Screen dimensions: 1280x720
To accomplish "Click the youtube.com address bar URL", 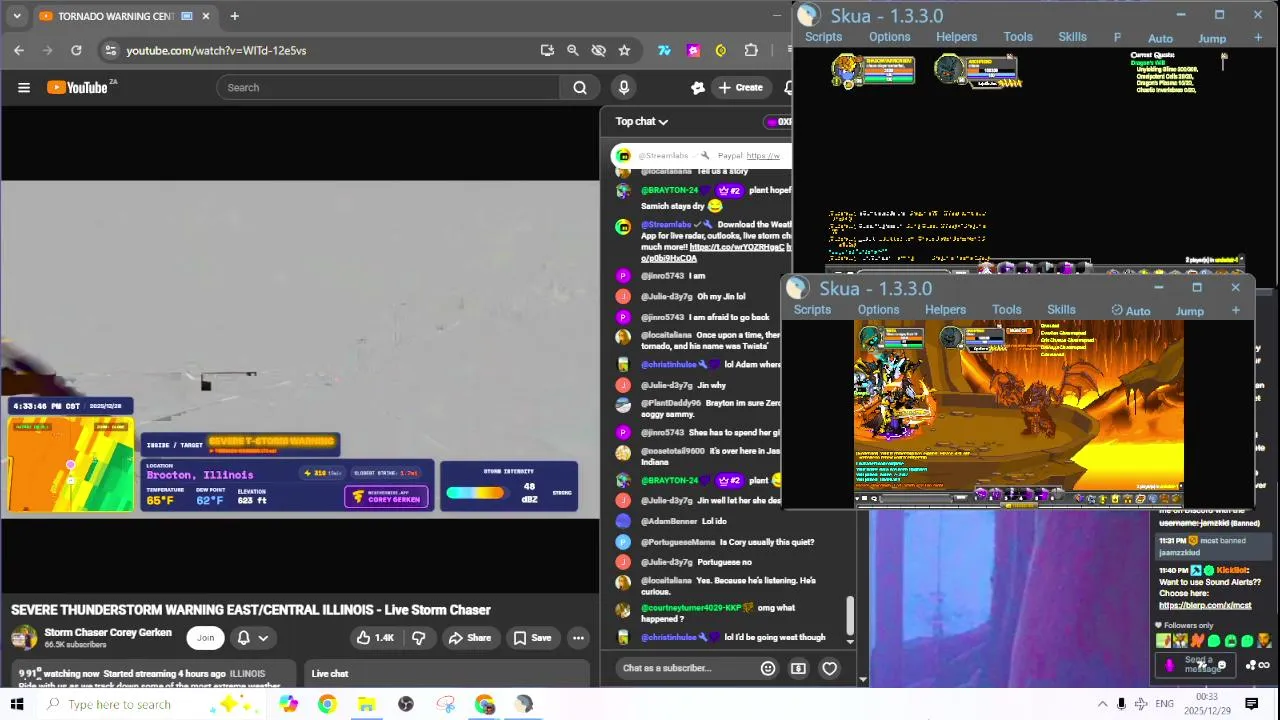I will click(216, 50).
